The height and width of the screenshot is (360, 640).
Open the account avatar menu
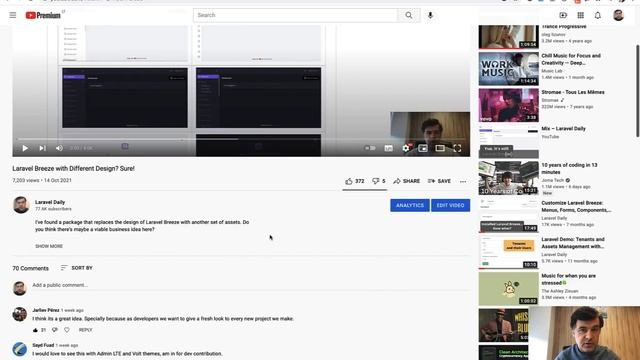[x=618, y=15]
